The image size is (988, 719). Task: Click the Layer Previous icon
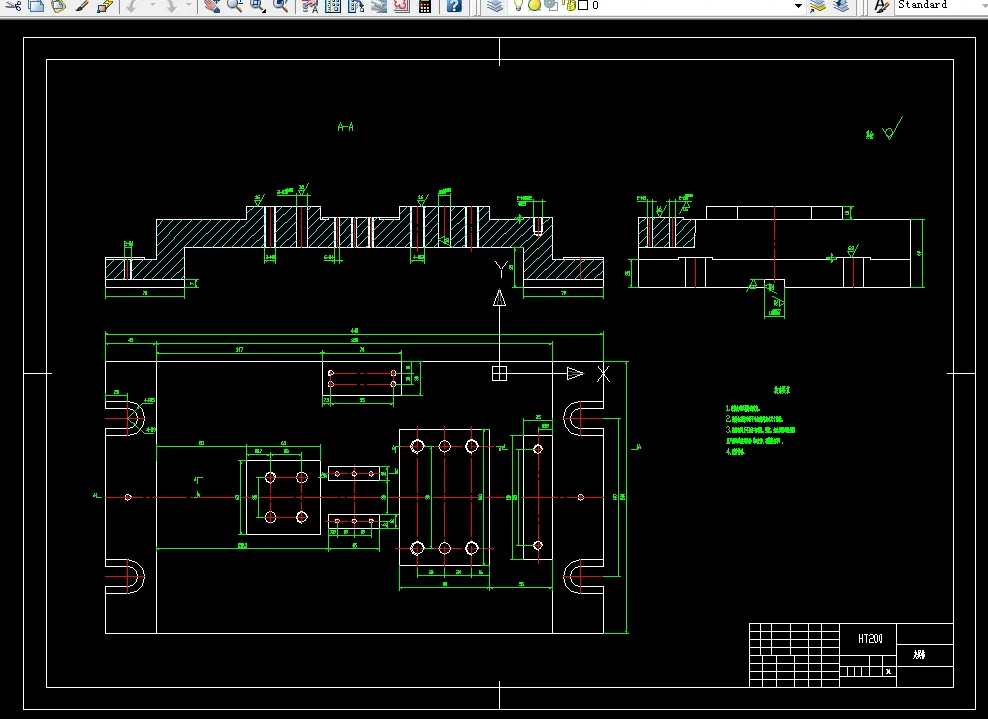pos(841,6)
